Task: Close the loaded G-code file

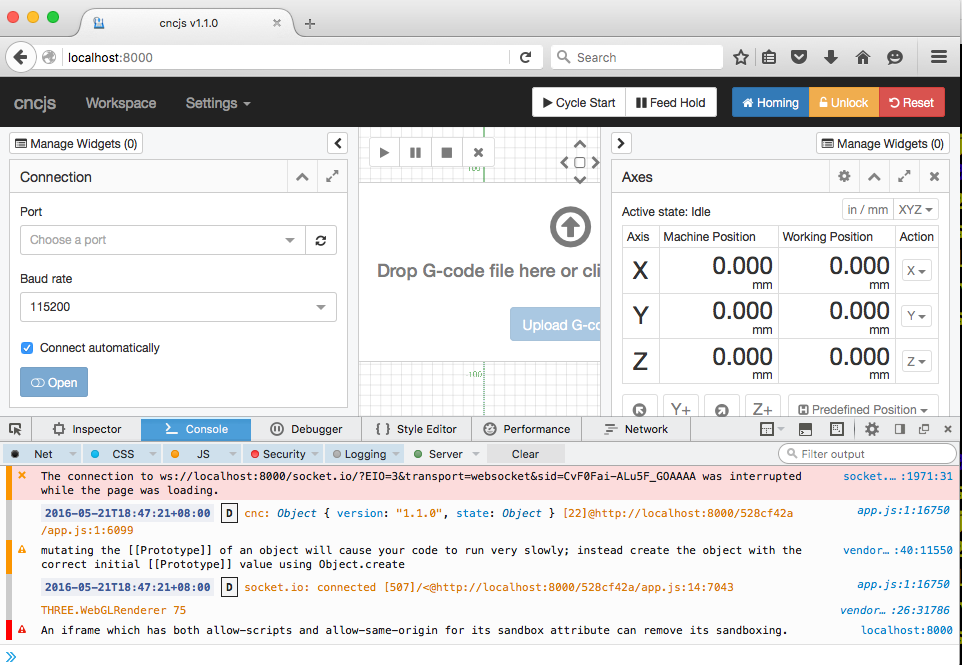Action: tap(478, 153)
